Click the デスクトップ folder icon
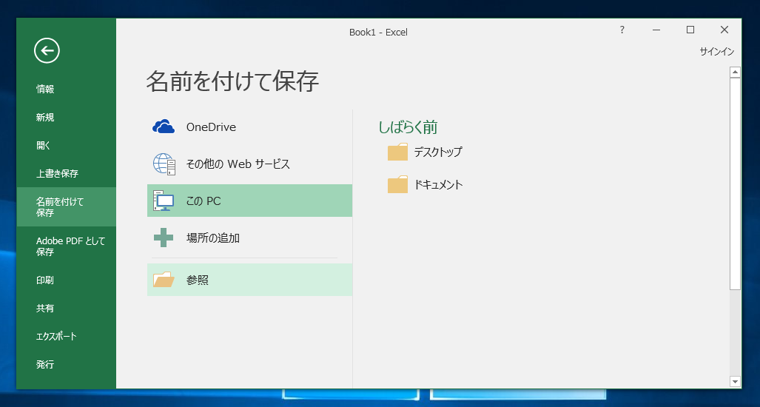760x407 pixels. pyautogui.click(x=397, y=152)
